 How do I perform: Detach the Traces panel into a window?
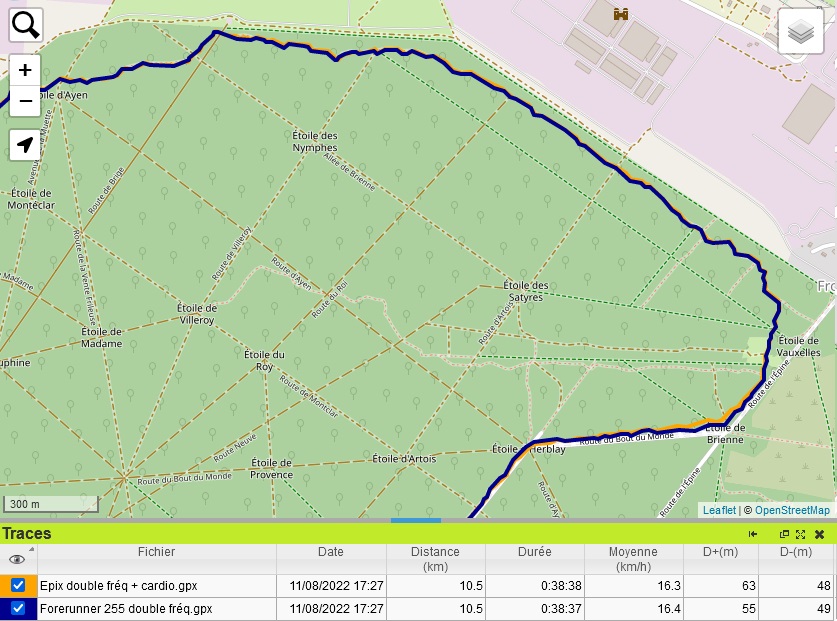[784, 534]
